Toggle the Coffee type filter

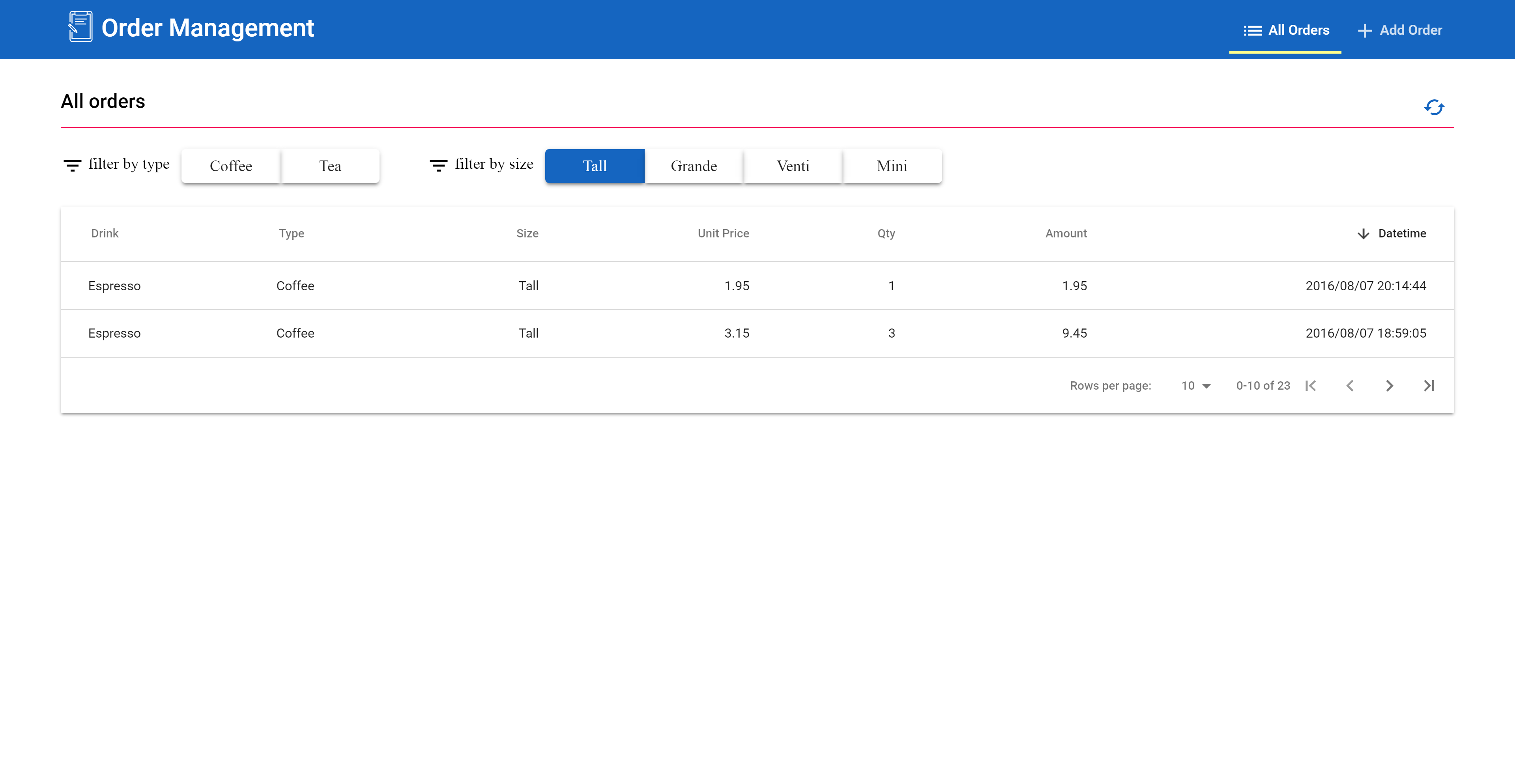[x=230, y=166]
